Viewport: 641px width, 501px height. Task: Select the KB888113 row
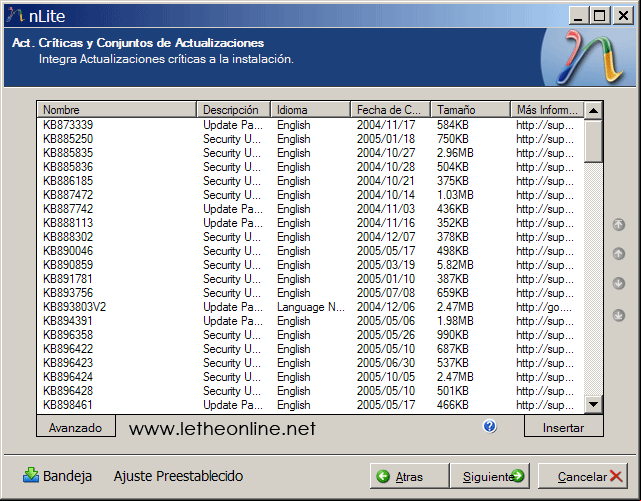coord(311,223)
